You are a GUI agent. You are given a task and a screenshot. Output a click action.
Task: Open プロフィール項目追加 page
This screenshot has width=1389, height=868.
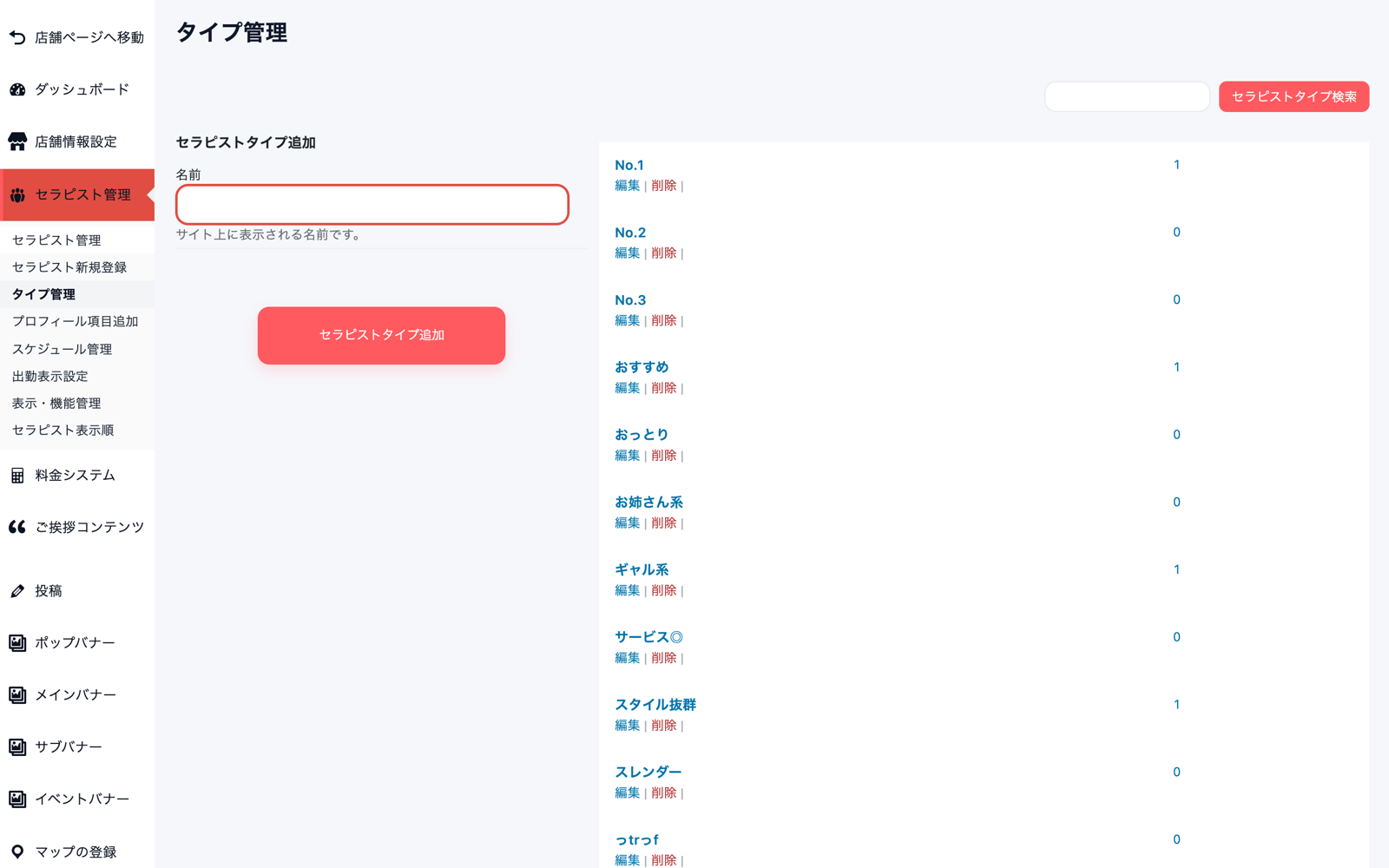click(x=75, y=321)
